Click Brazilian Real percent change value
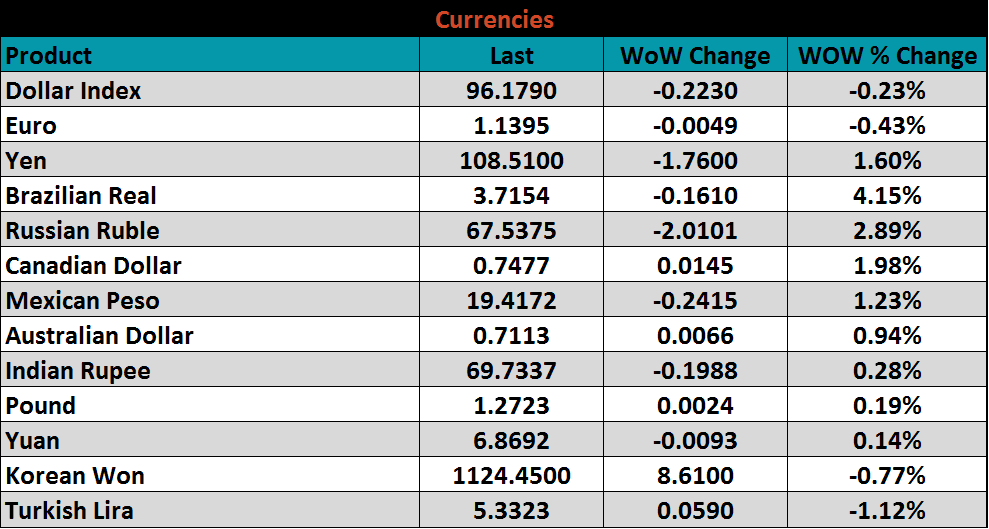989x529 pixels. (887, 196)
